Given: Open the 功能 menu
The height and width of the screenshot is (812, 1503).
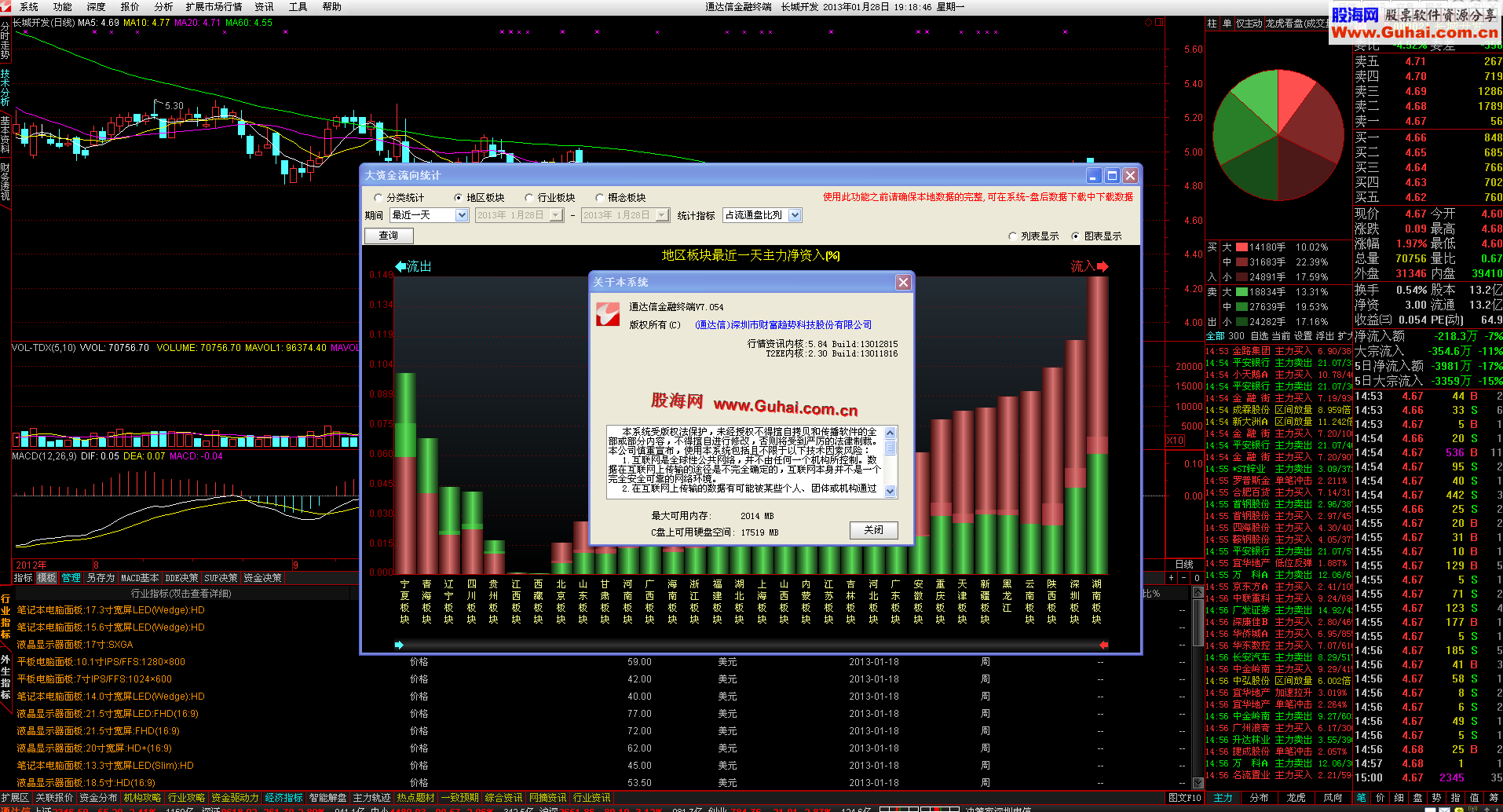Looking at the screenshot, I should [62, 6].
